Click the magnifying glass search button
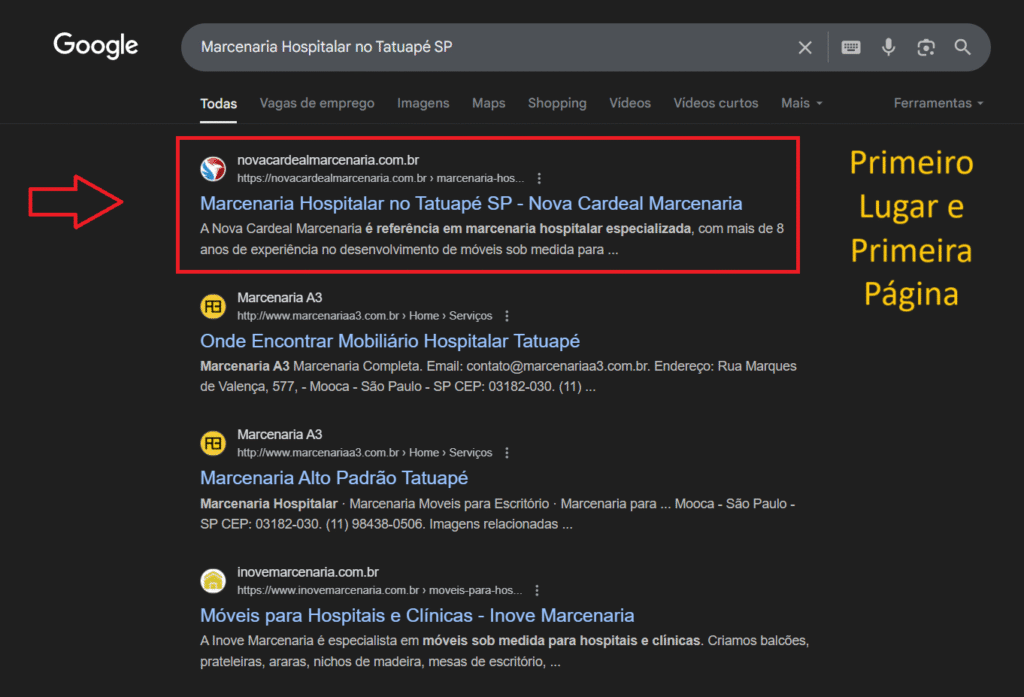1024x697 pixels. pyautogui.click(x=963, y=47)
